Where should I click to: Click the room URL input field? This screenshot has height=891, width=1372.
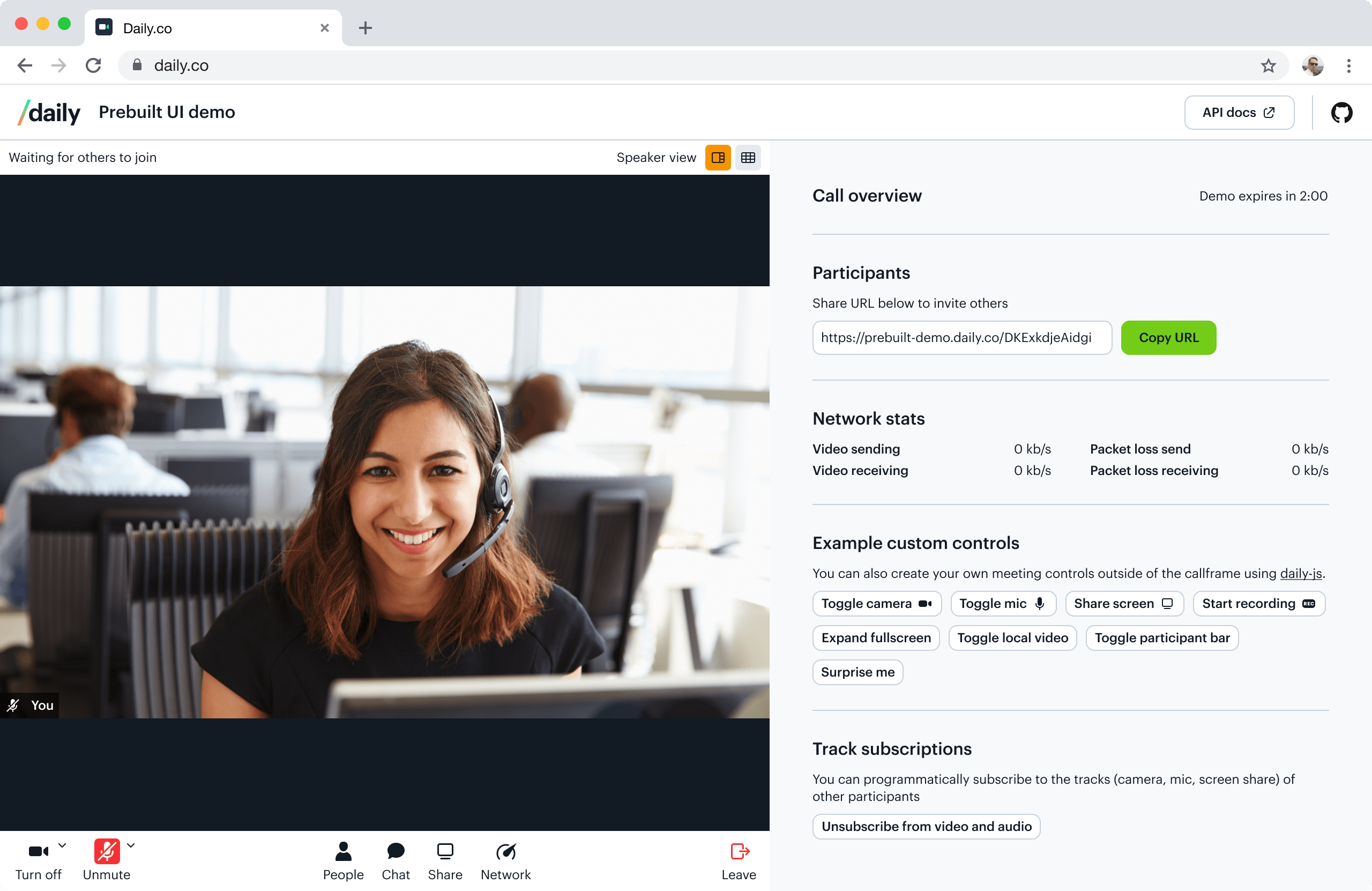coord(961,337)
